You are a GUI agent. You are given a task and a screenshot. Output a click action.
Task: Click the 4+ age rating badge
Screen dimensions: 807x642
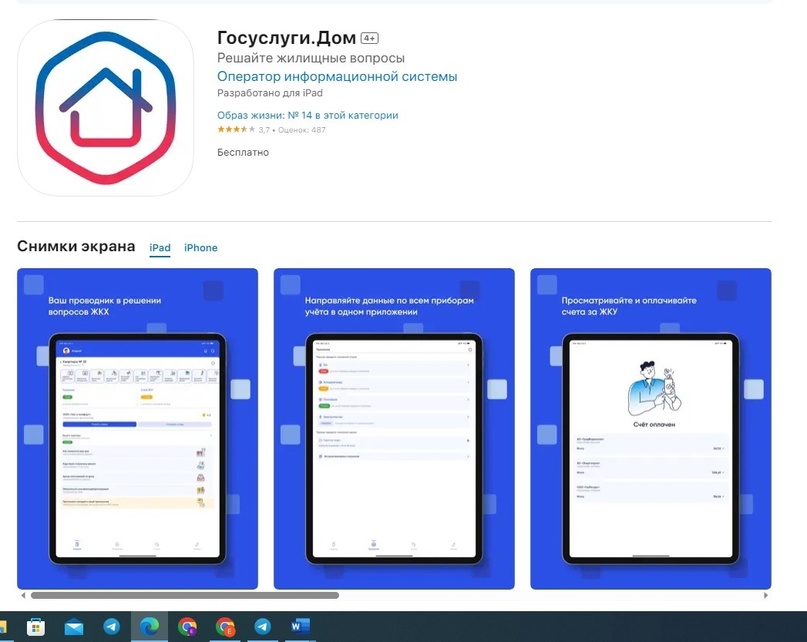pyautogui.click(x=370, y=38)
